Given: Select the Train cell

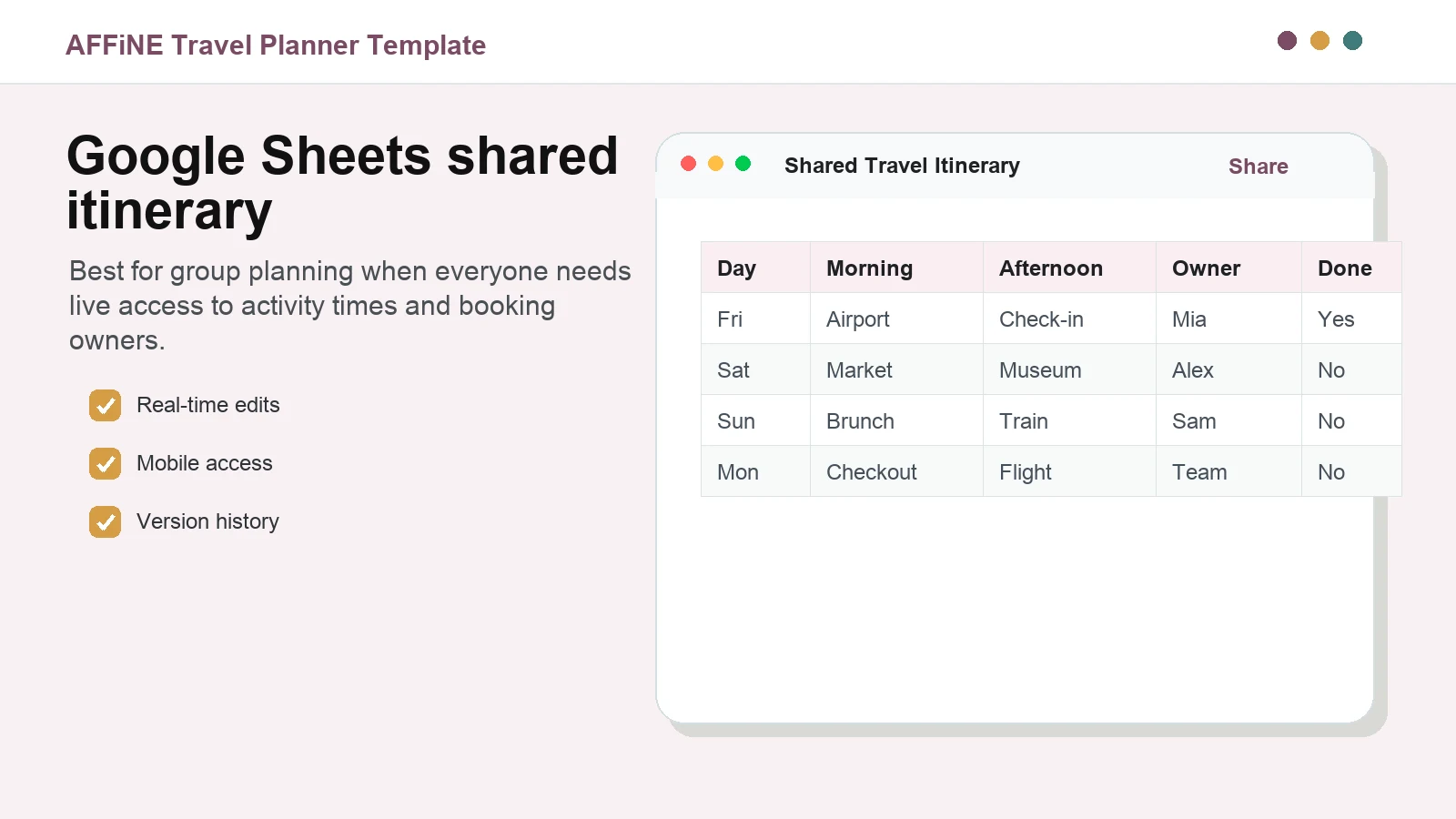Looking at the screenshot, I should tap(1069, 420).
